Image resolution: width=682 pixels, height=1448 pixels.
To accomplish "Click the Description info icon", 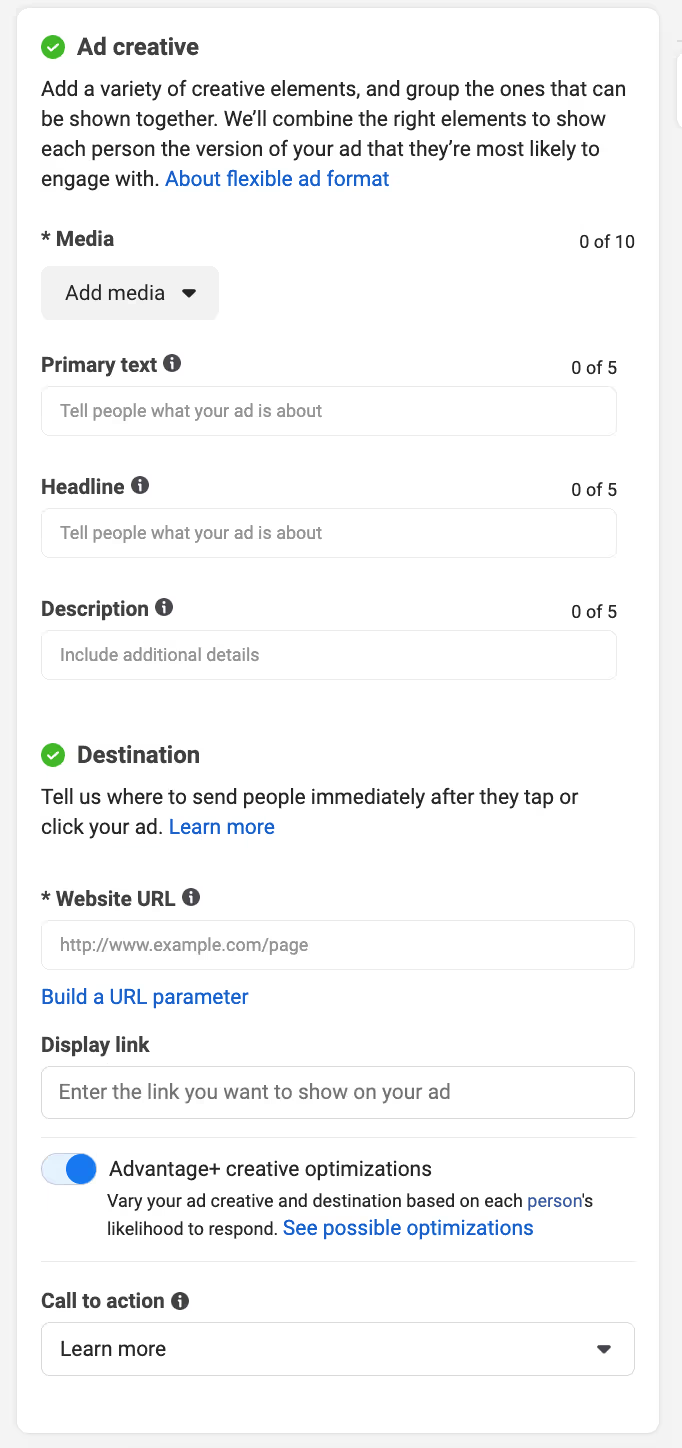I will pyautogui.click(x=164, y=608).
